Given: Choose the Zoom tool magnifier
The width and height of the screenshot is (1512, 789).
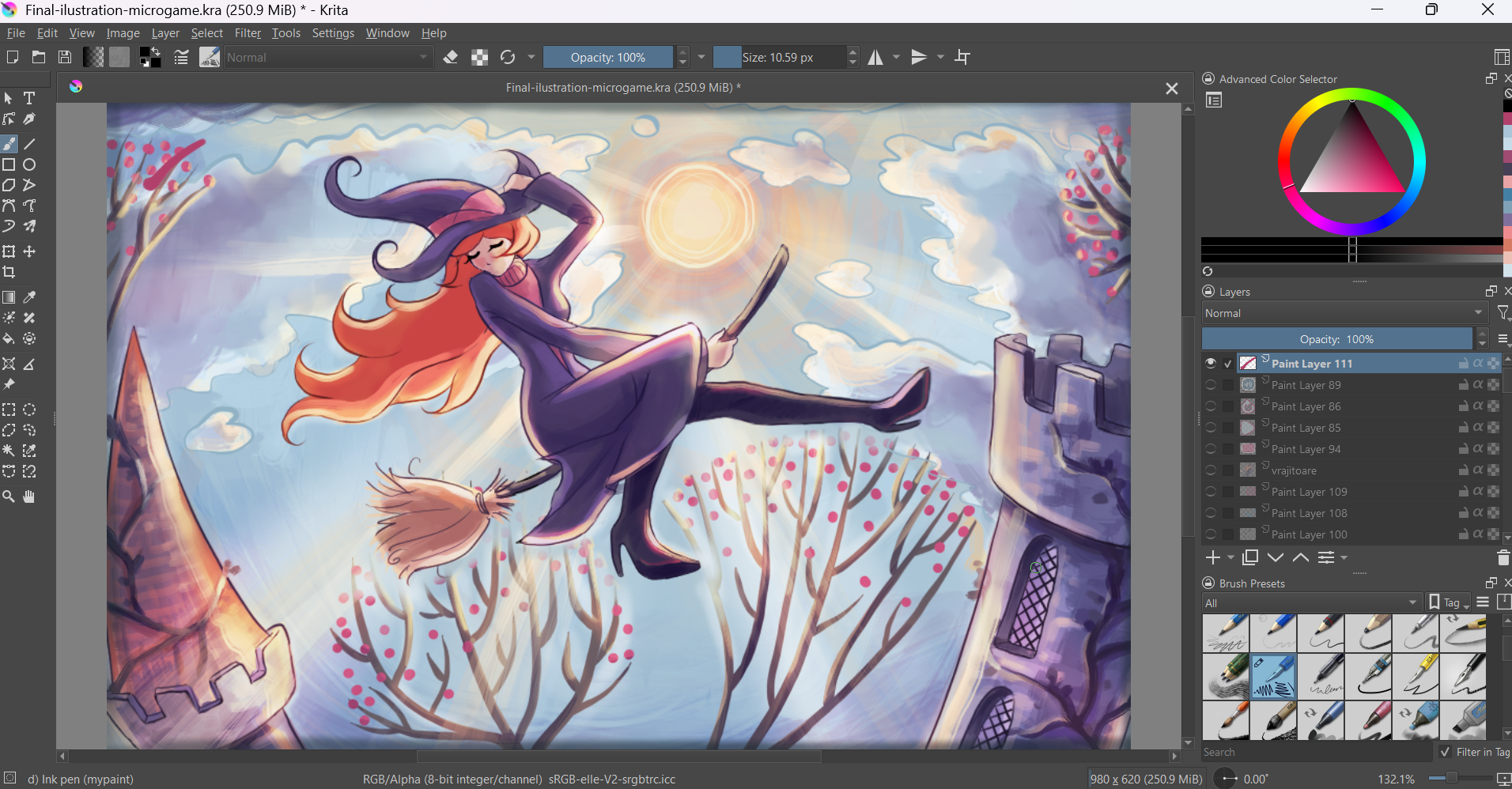Looking at the screenshot, I should click(9, 496).
